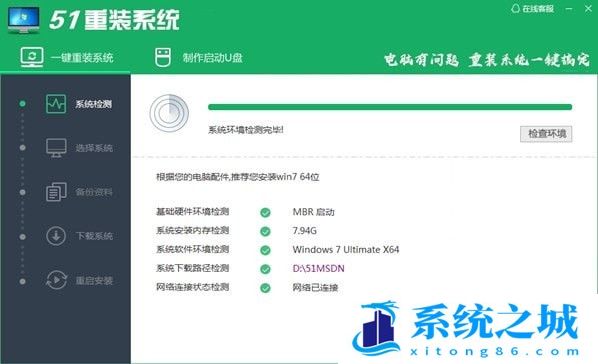Click the MBR 启动 value

pos(313,212)
